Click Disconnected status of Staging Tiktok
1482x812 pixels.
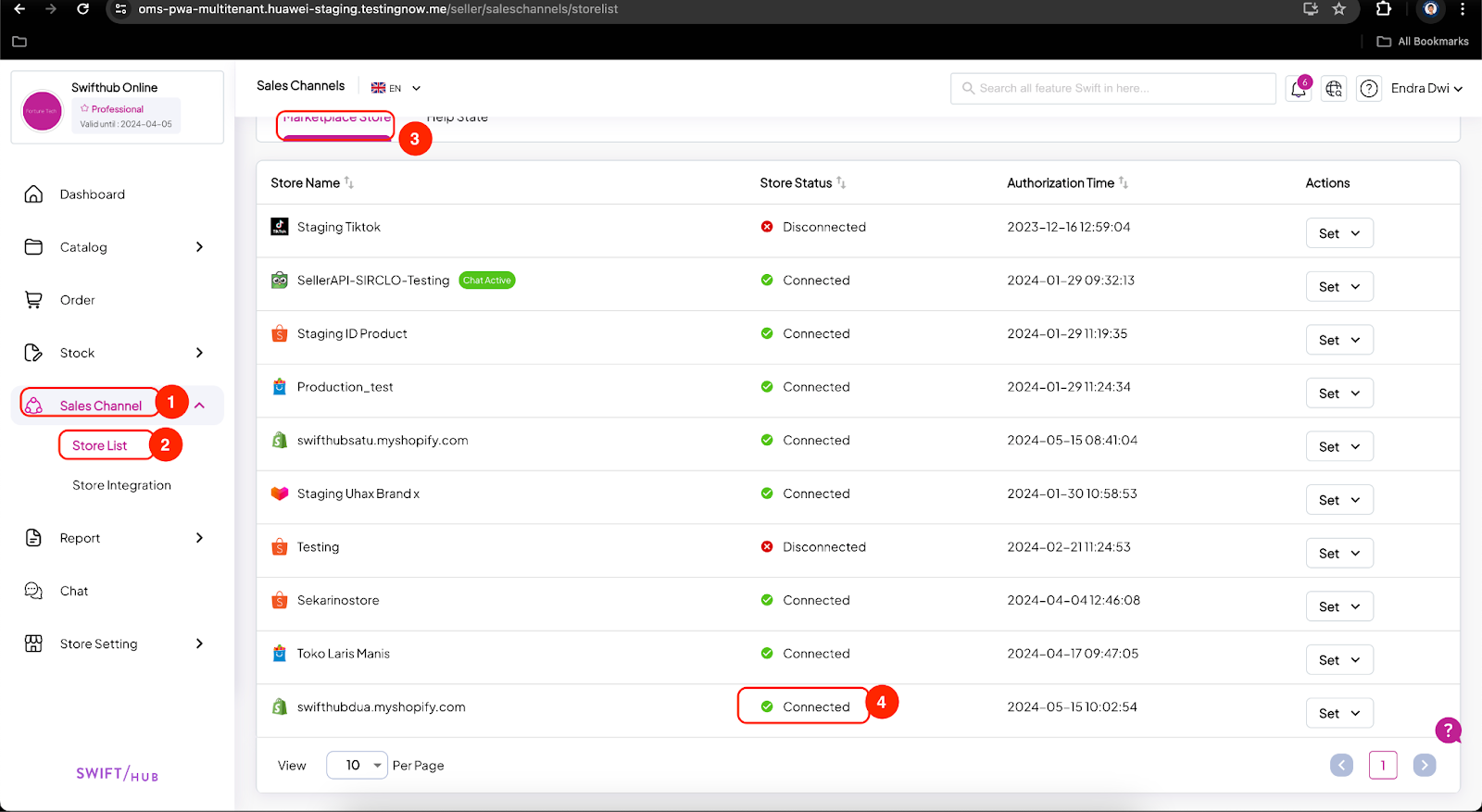813,227
